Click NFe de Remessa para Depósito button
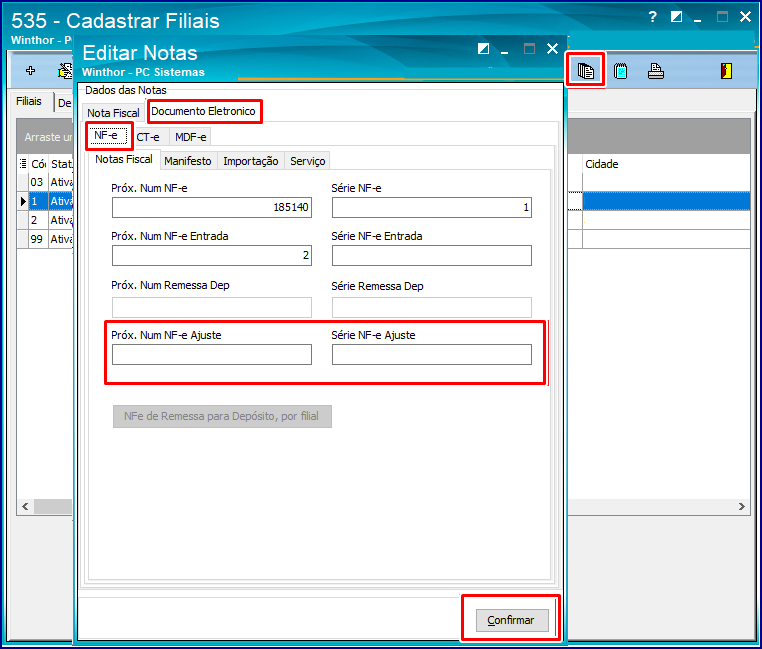The image size is (762, 649). tap(222, 416)
